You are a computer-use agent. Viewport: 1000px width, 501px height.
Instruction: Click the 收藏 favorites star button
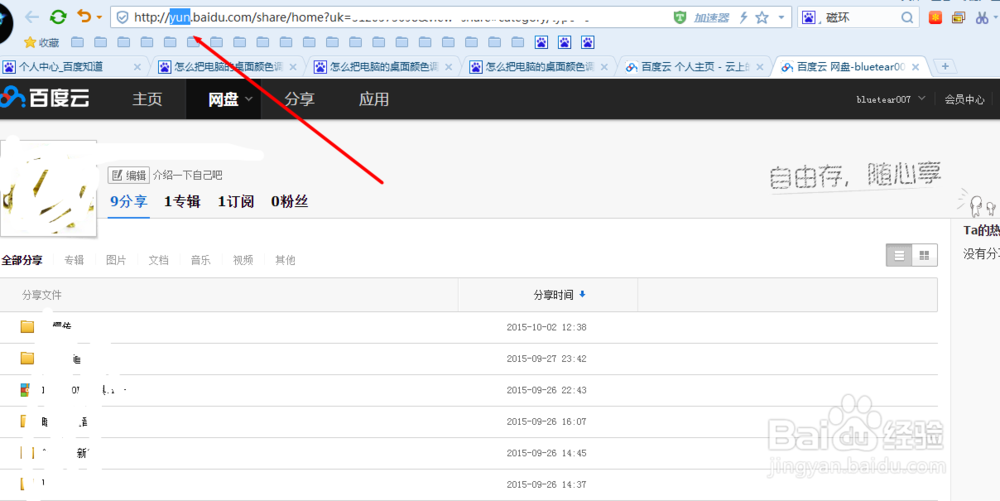tap(41, 43)
